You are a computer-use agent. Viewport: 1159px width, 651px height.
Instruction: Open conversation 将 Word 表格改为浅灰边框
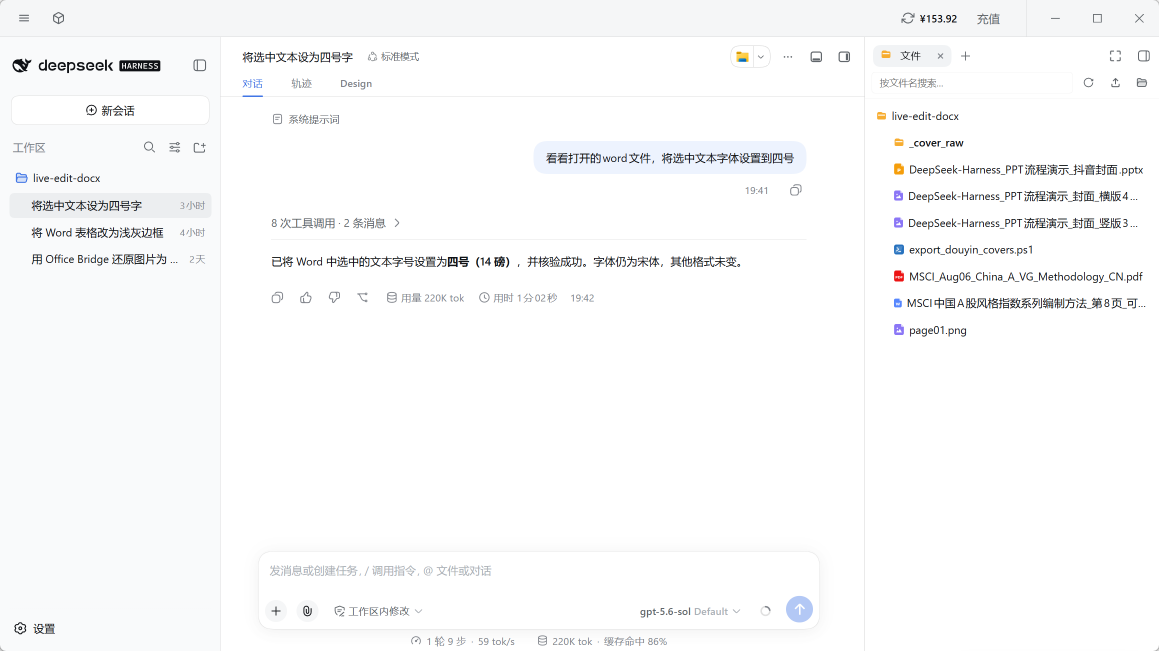110,233
